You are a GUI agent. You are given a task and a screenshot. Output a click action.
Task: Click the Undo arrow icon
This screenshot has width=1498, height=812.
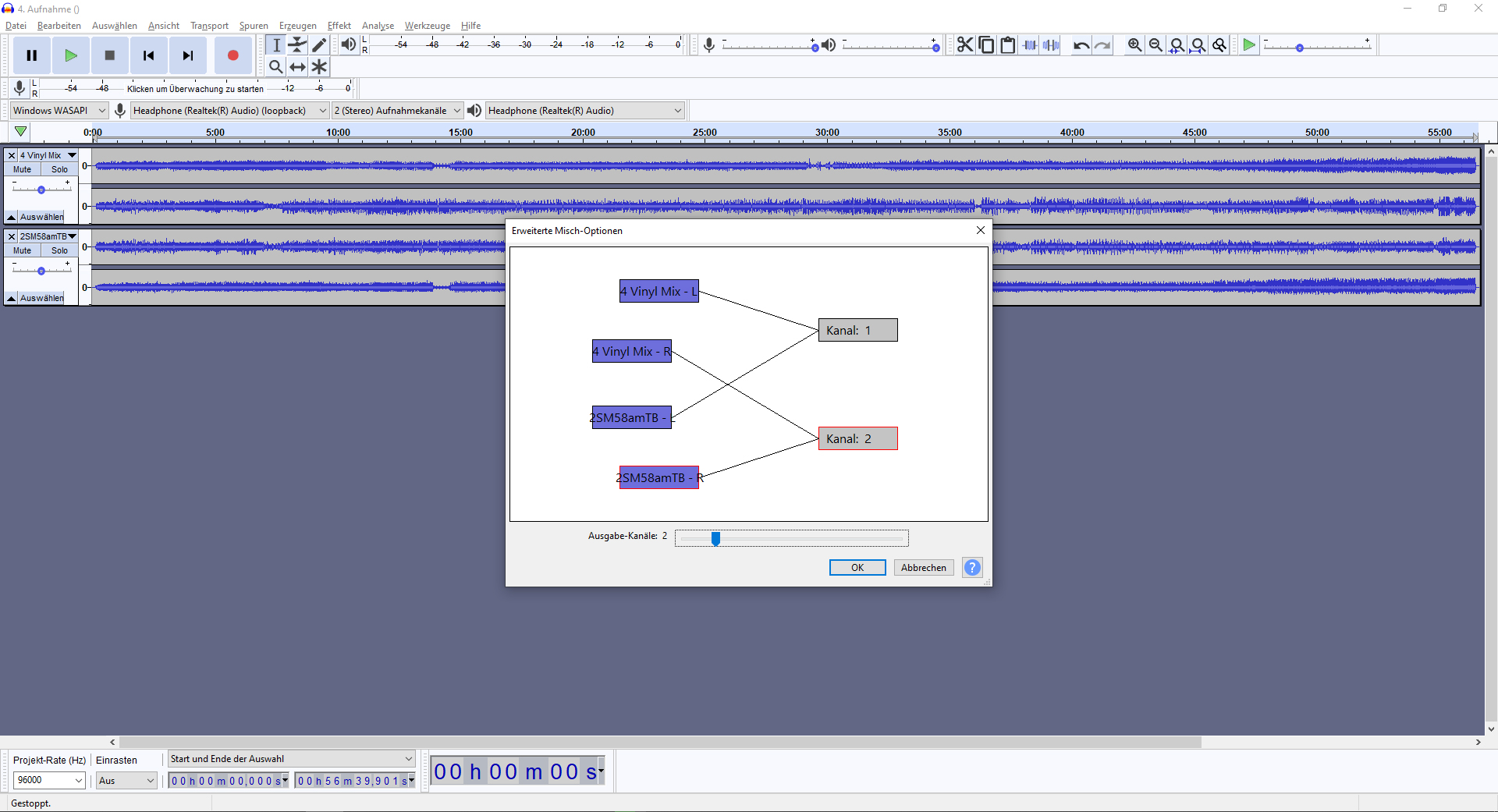tap(1081, 45)
